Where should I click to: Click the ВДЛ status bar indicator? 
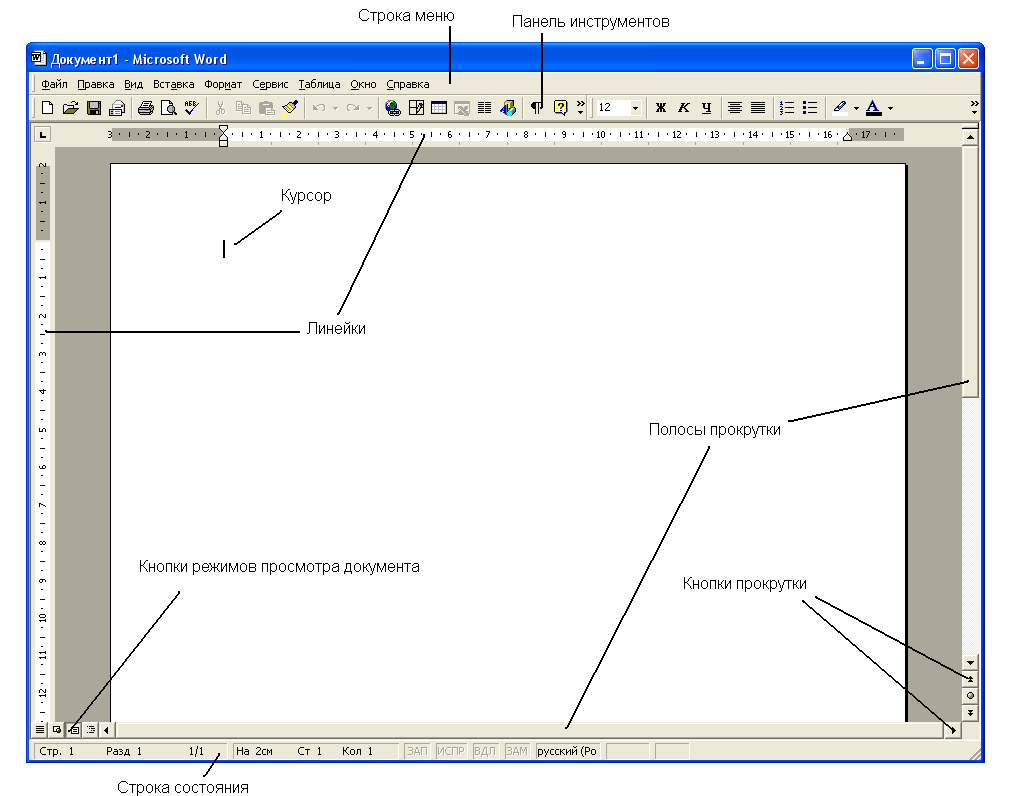click(x=484, y=751)
